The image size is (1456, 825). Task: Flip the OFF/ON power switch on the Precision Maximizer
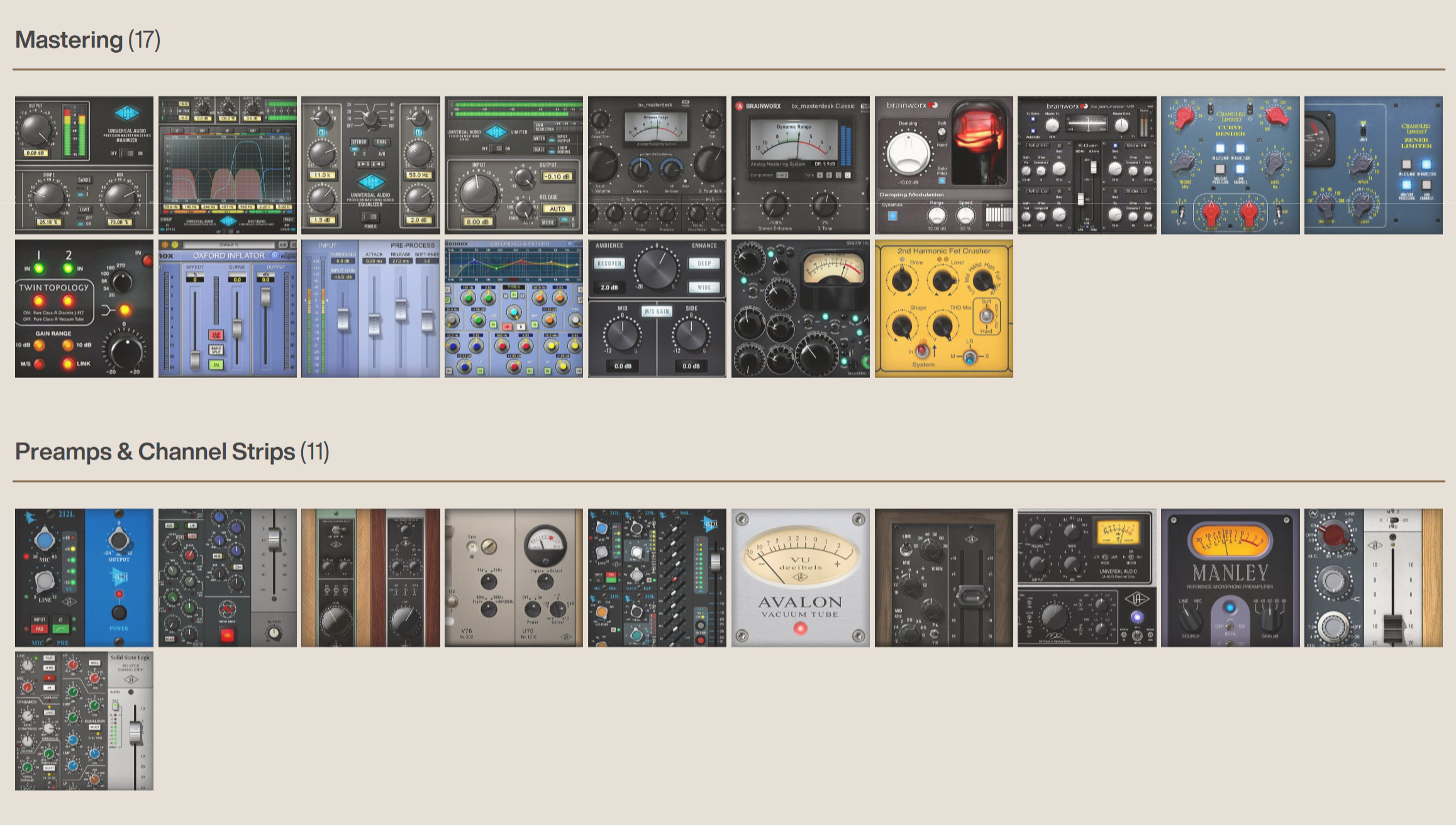(126, 153)
